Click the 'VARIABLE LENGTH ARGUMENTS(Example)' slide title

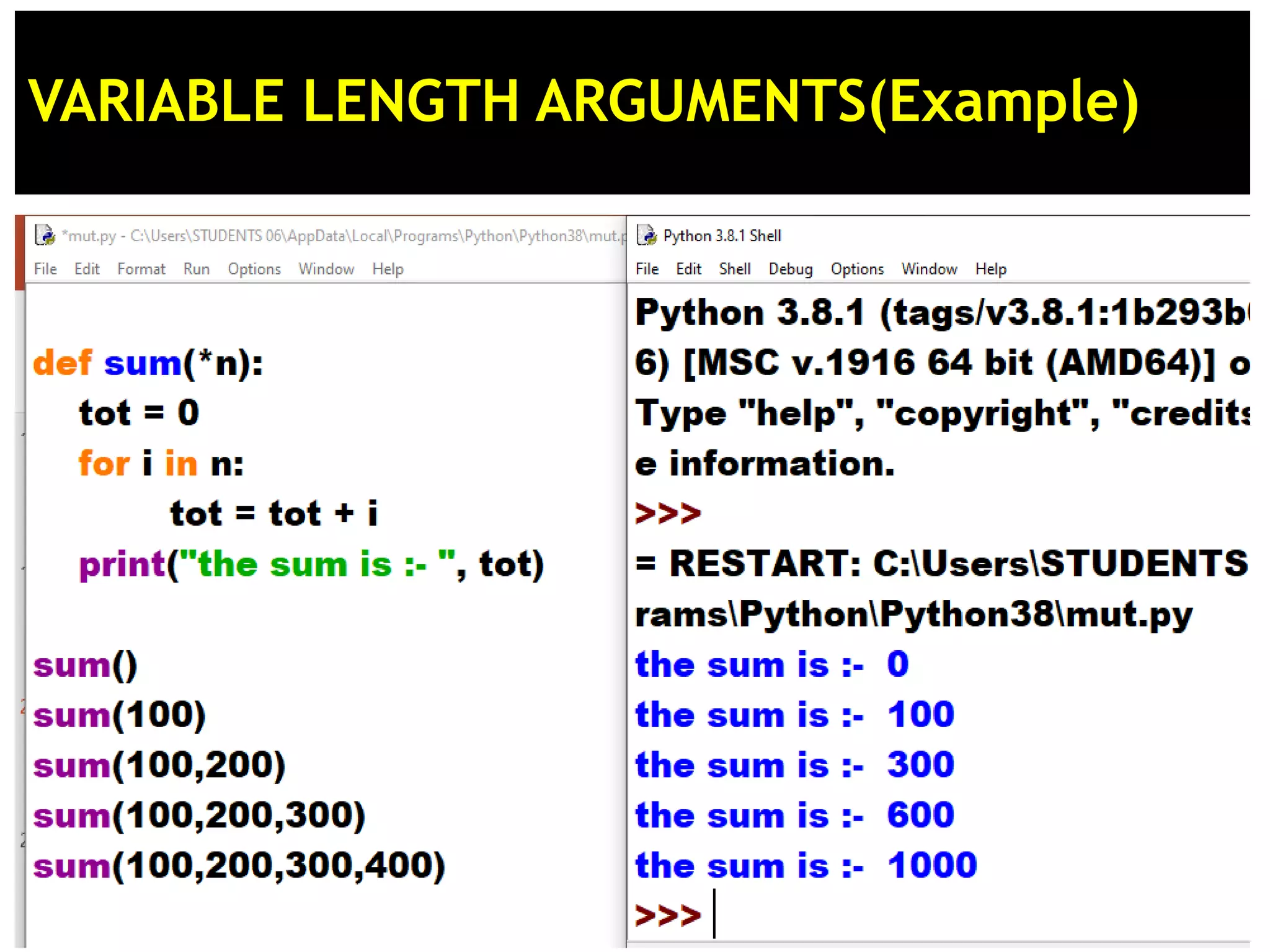[x=583, y=102]
